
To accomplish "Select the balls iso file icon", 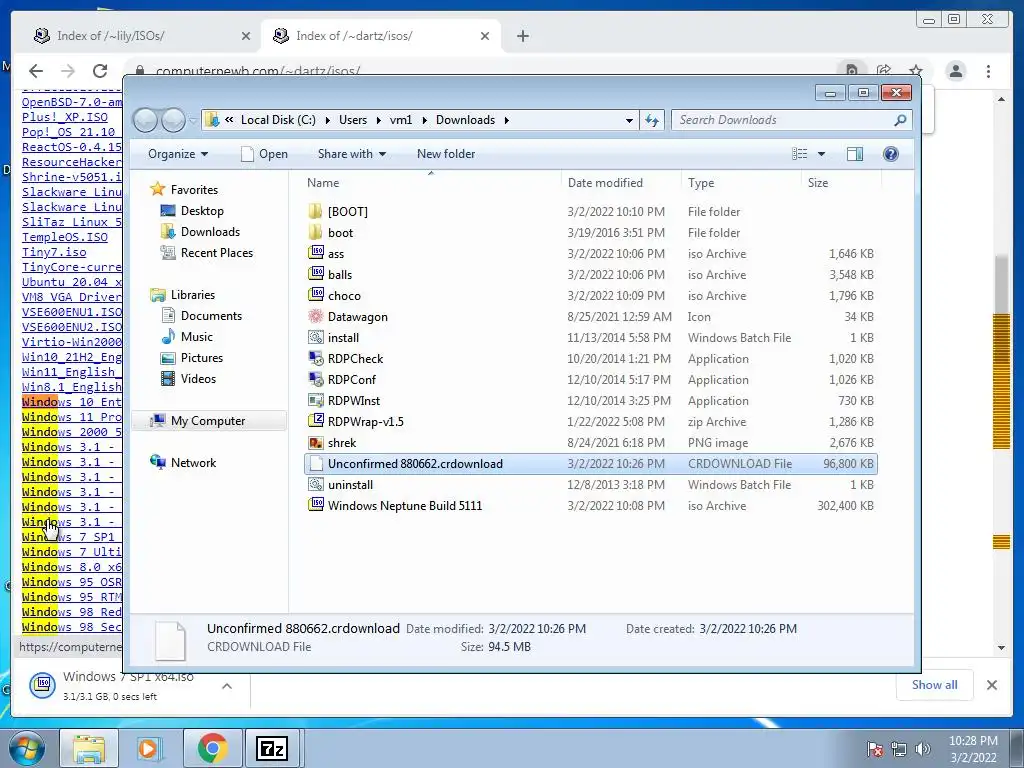I will 316,274.
